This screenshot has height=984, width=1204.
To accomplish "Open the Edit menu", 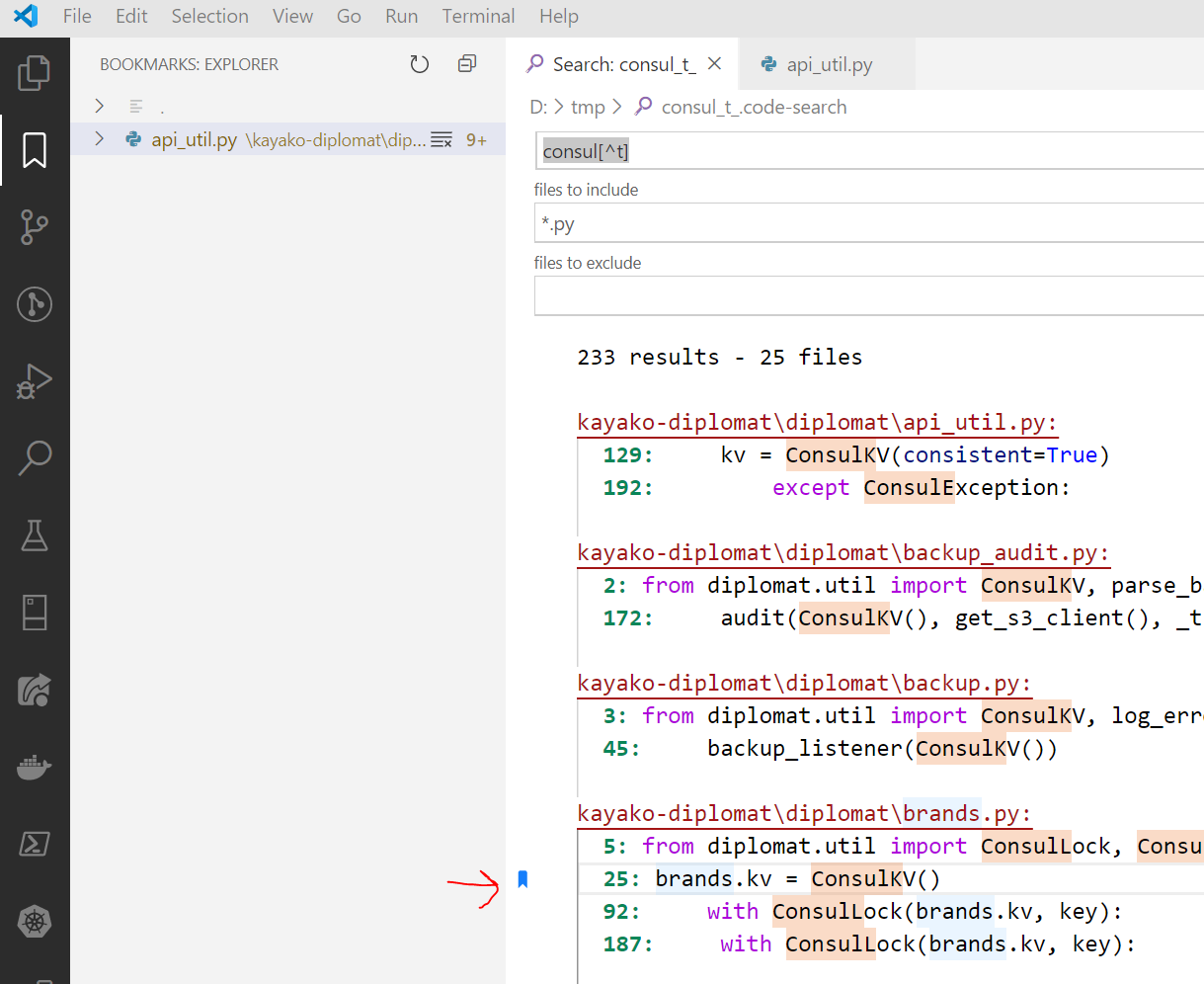I will 131,16.
